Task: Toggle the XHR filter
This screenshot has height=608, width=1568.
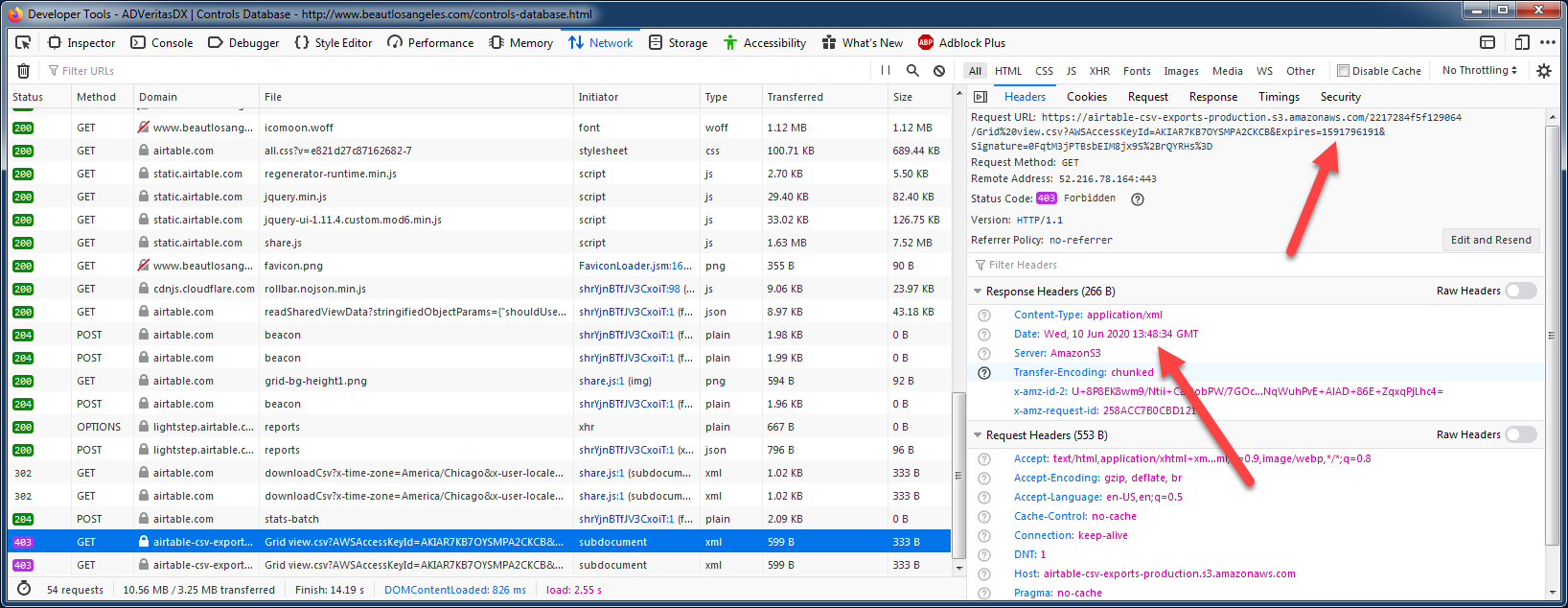Action: [x=1099, y=71]
